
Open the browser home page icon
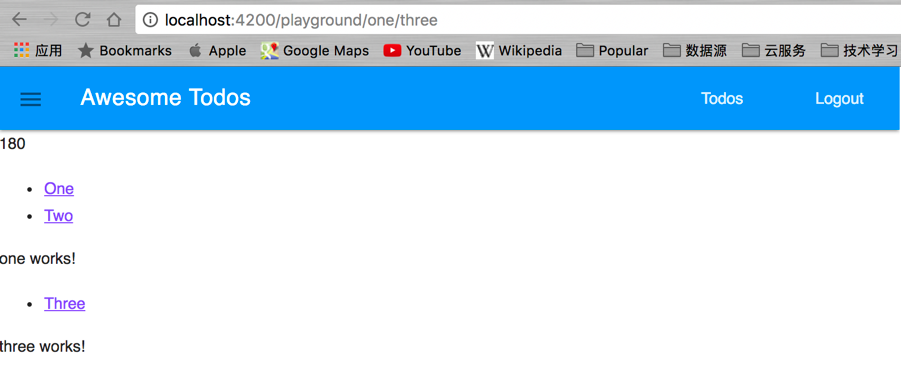[x=114, y=20]
